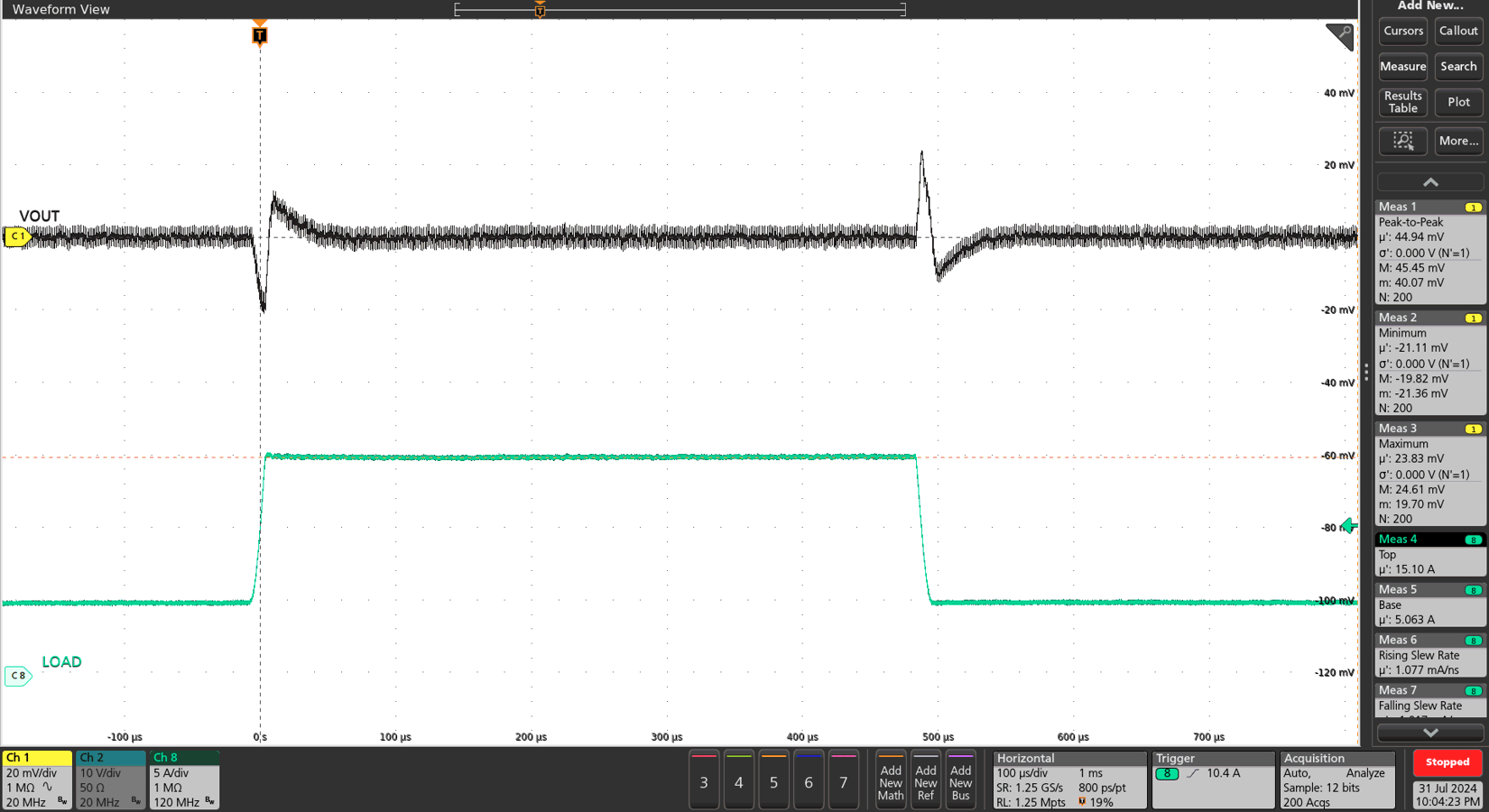The width and height of the screenshot is (1489, 812).
Task: Click the C1 channel handle on VOUT
Action: click(x=17, y=236)
